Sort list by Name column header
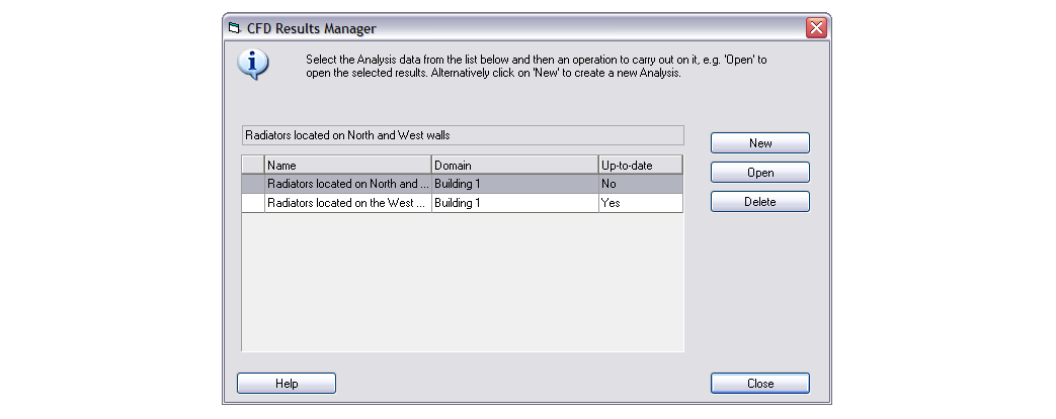Image resolution: width=1056 pixels, height=419 pixels. tap(347, 165)
